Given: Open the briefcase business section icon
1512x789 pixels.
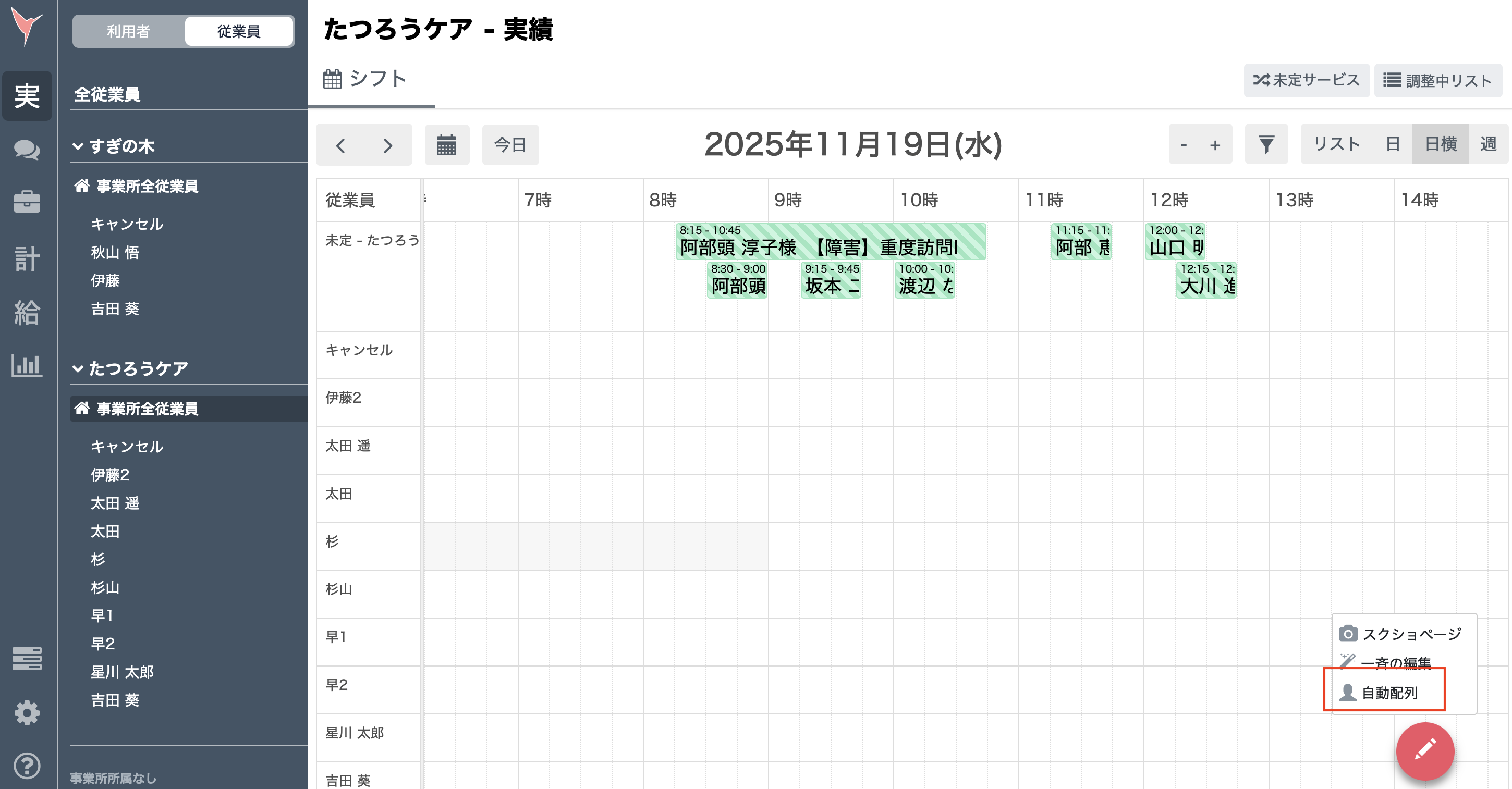Looking at the screenshot, I should [x=27, y=201].
